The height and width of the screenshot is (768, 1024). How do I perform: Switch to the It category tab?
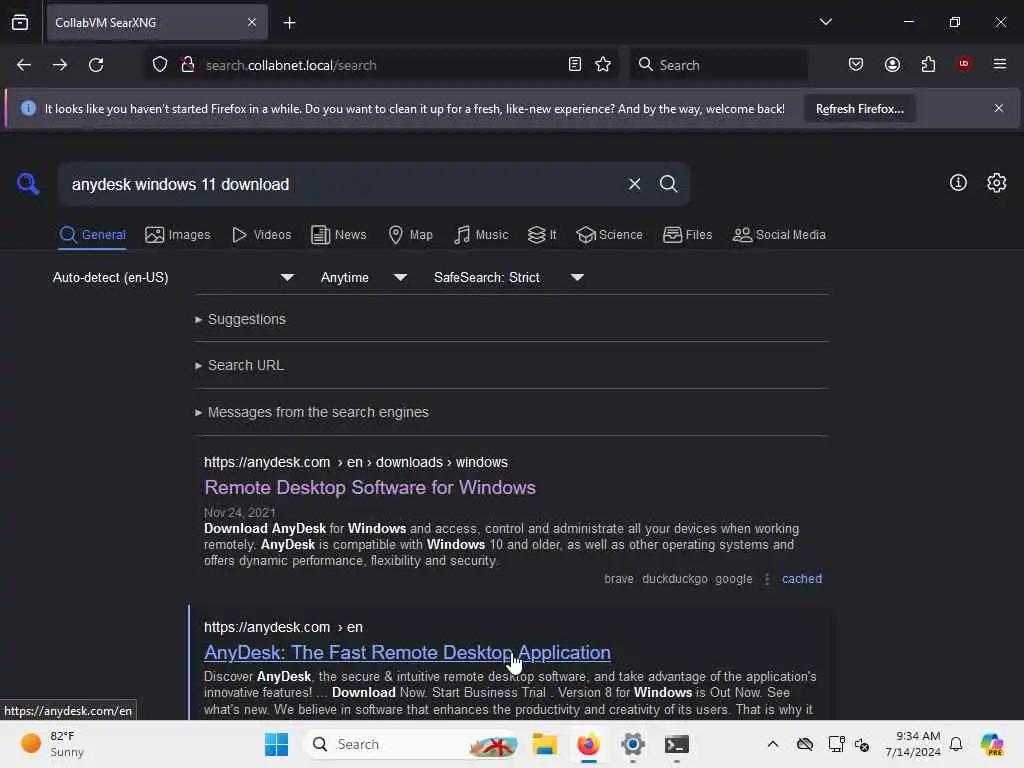coord(542,235)
